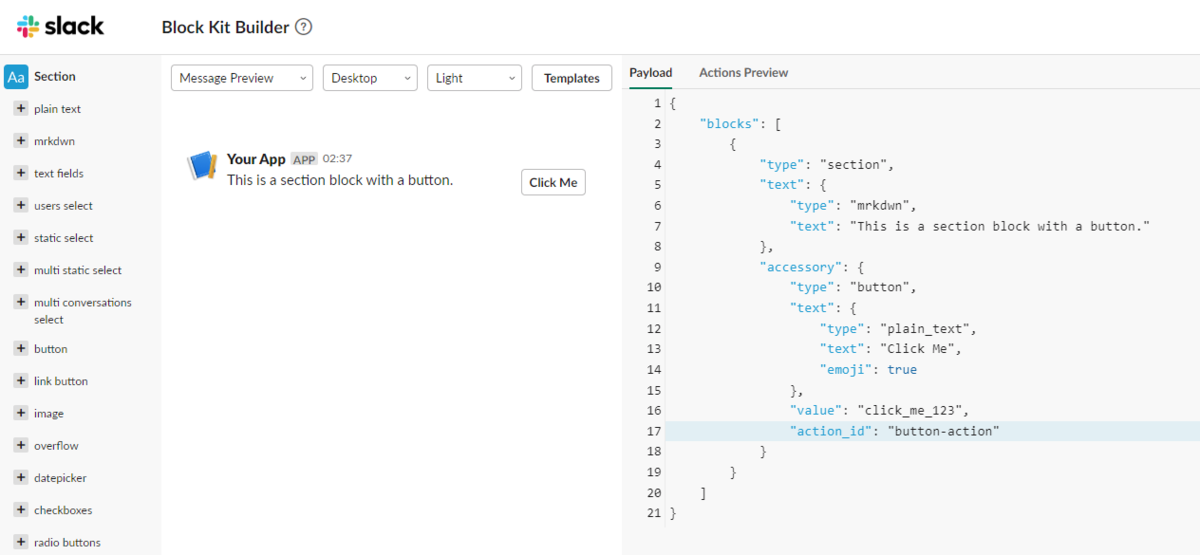
Task: Click the "action_id" line in payload editor
Action: click(932, 431)
